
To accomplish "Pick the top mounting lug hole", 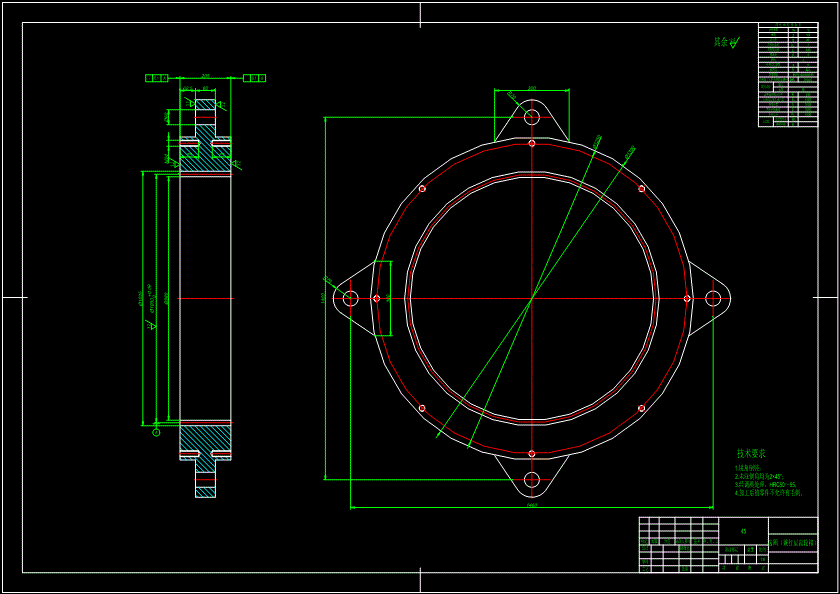I will pos(531,116).
